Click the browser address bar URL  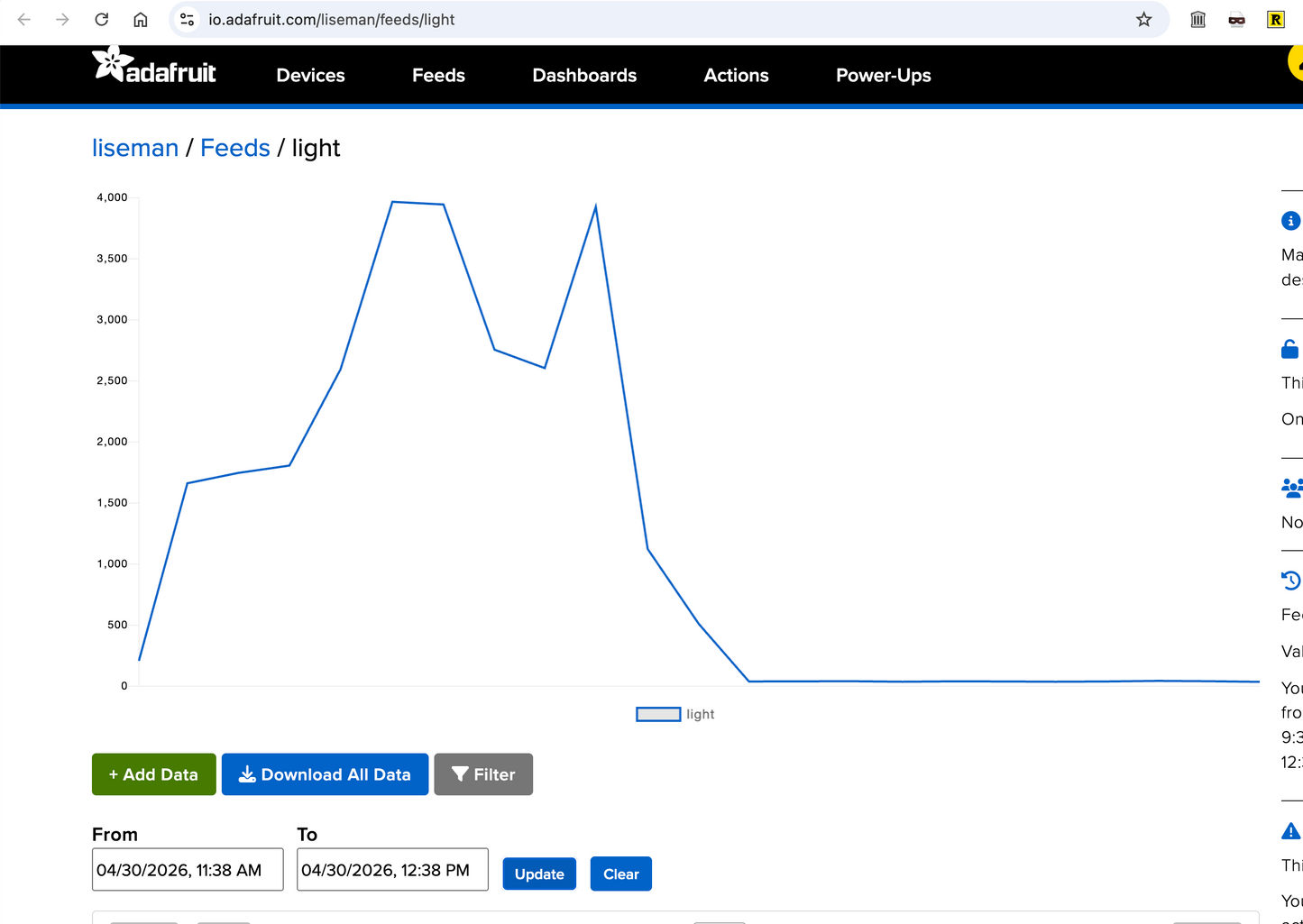(x=332, y=19)
